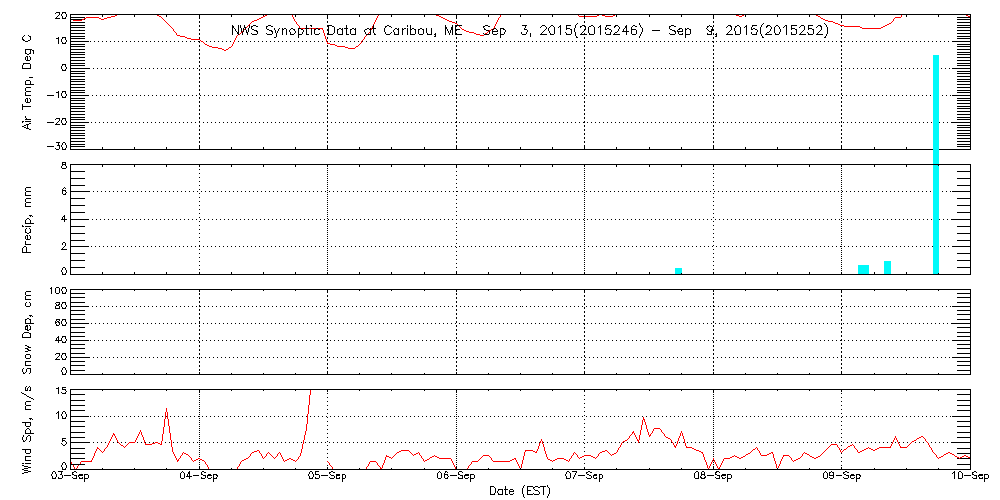The image size is (1000, 500).
Task: Click the '09-Sep' date tick label
Action: coord(842,478)
